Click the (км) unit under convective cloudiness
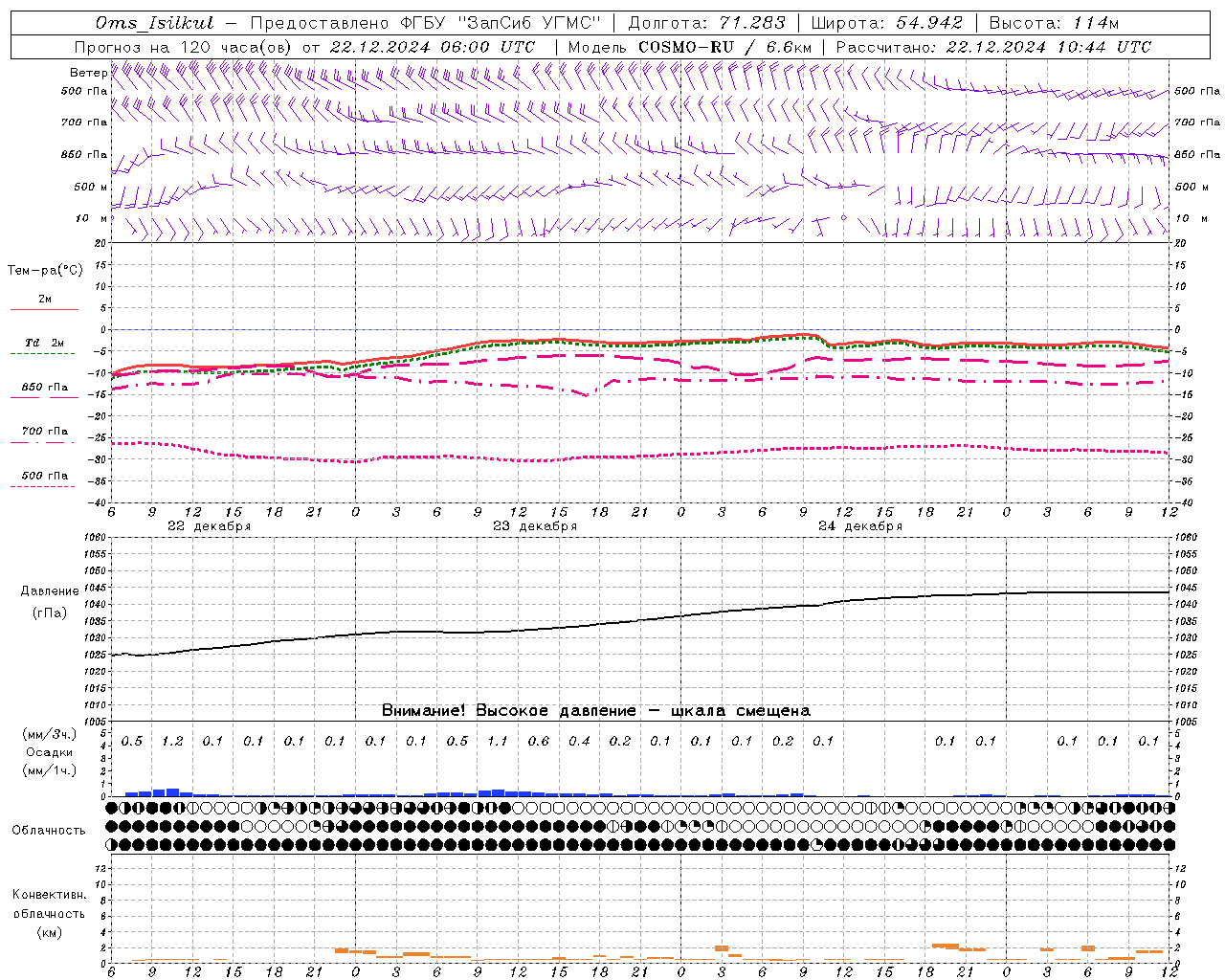The image size is (1225, 980). click(x=49, y=932)
